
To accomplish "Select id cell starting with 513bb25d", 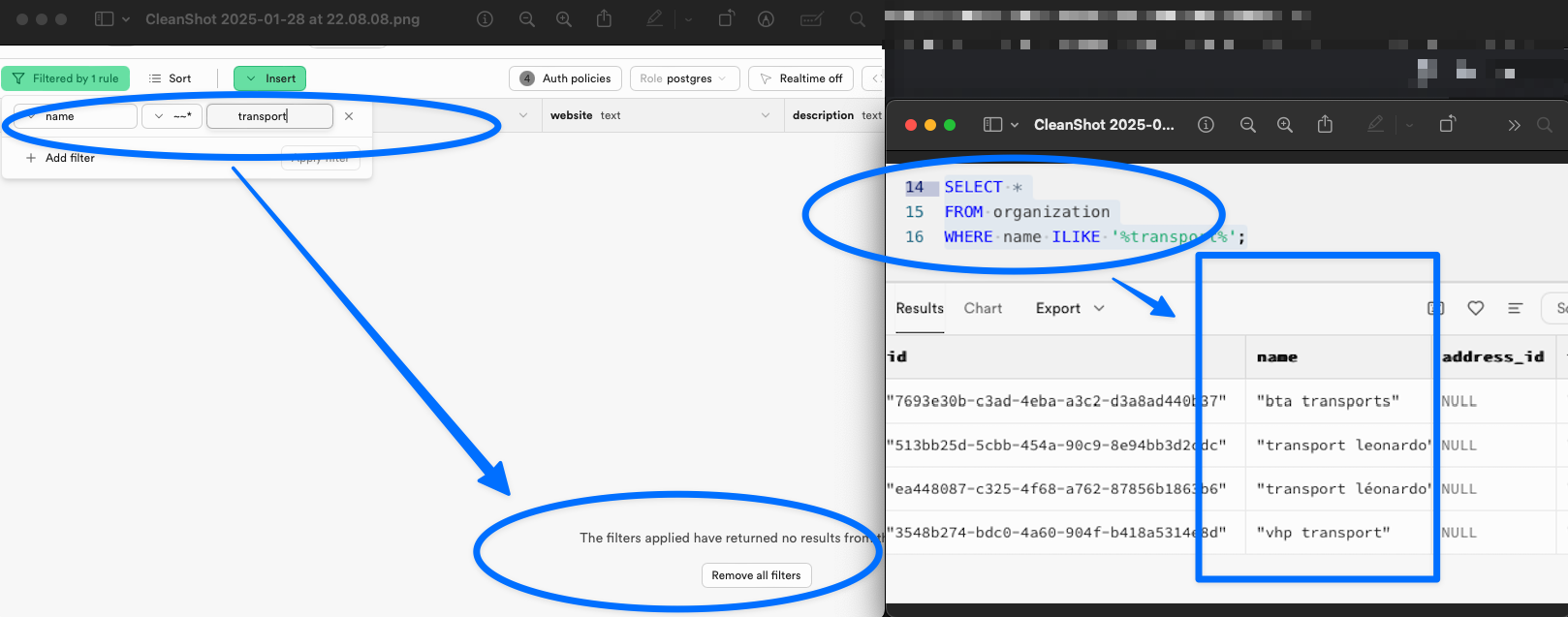I will point(1065,446).
